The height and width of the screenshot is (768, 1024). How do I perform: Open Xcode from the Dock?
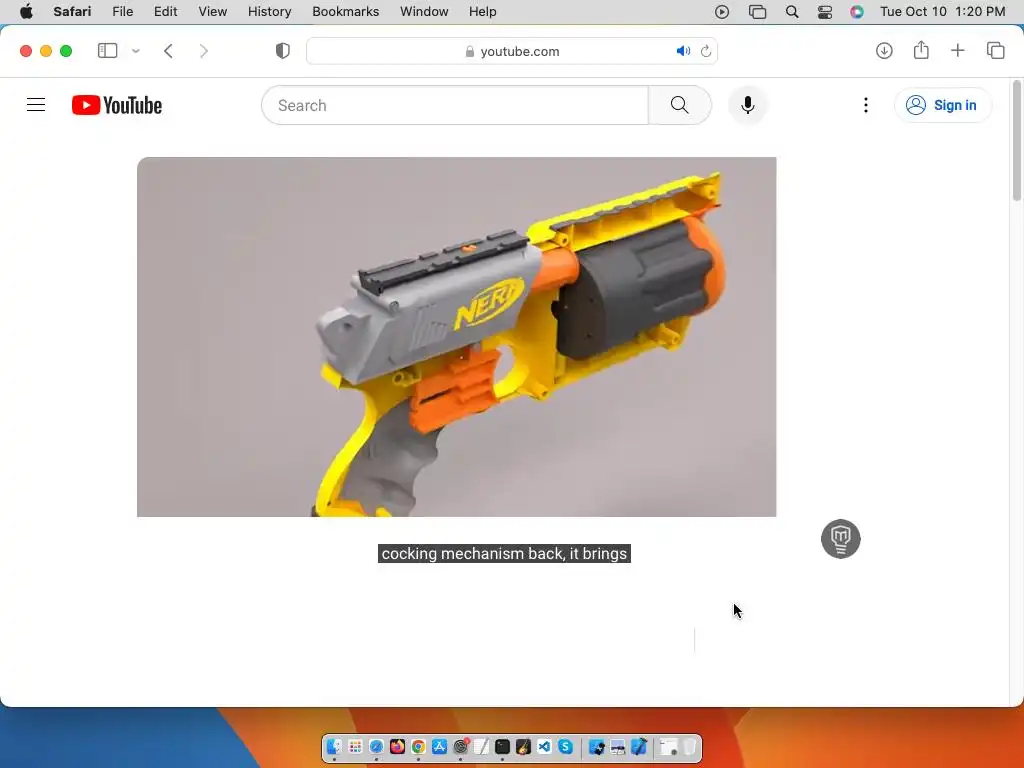click(x=638, y=746)
